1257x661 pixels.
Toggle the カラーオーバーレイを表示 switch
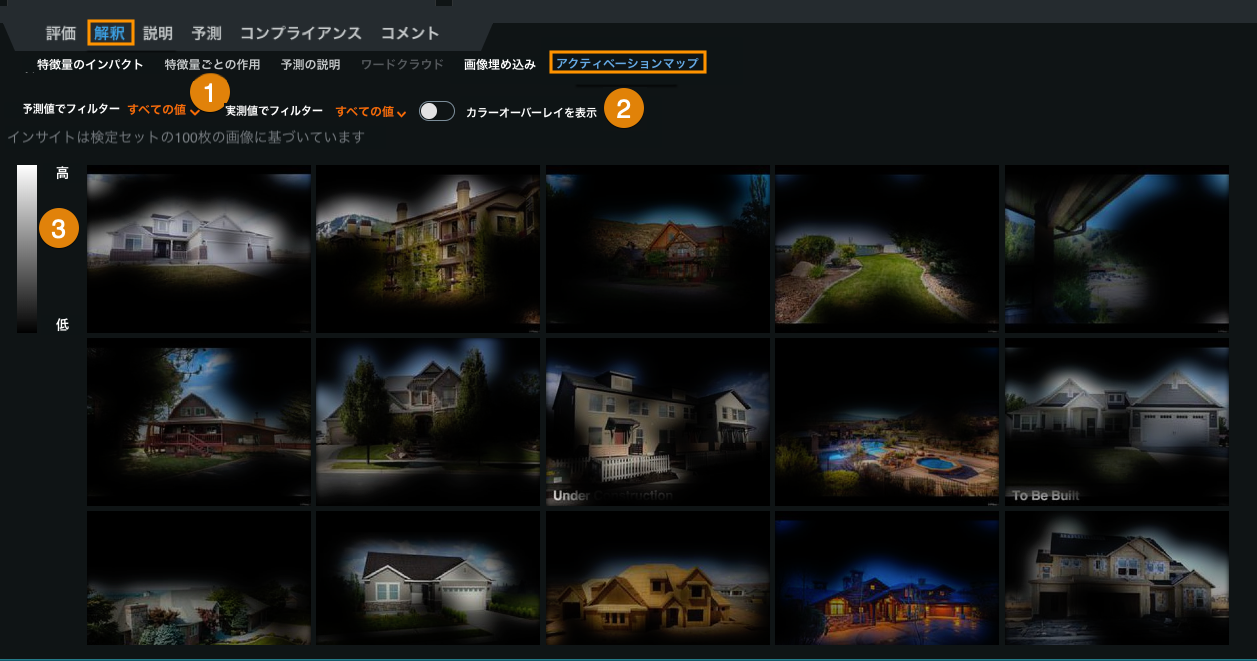pyautogui.click(x=437, y=111)
